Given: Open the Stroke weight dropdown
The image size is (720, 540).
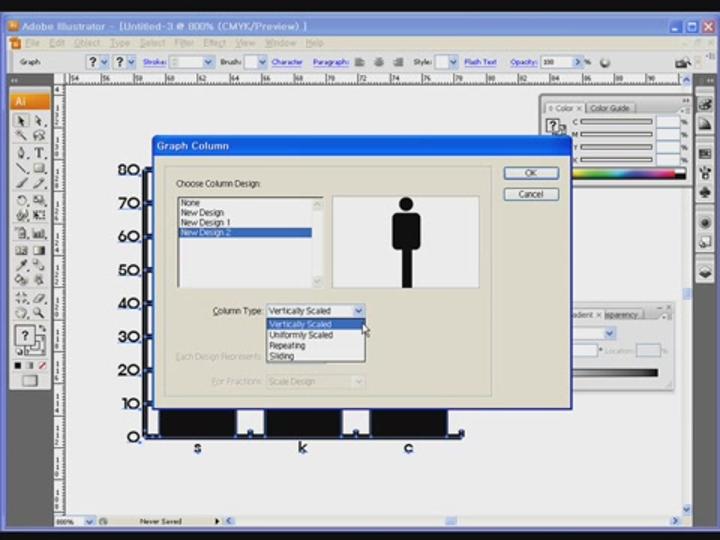Looking at the screenshot, I should coord(208,62).
